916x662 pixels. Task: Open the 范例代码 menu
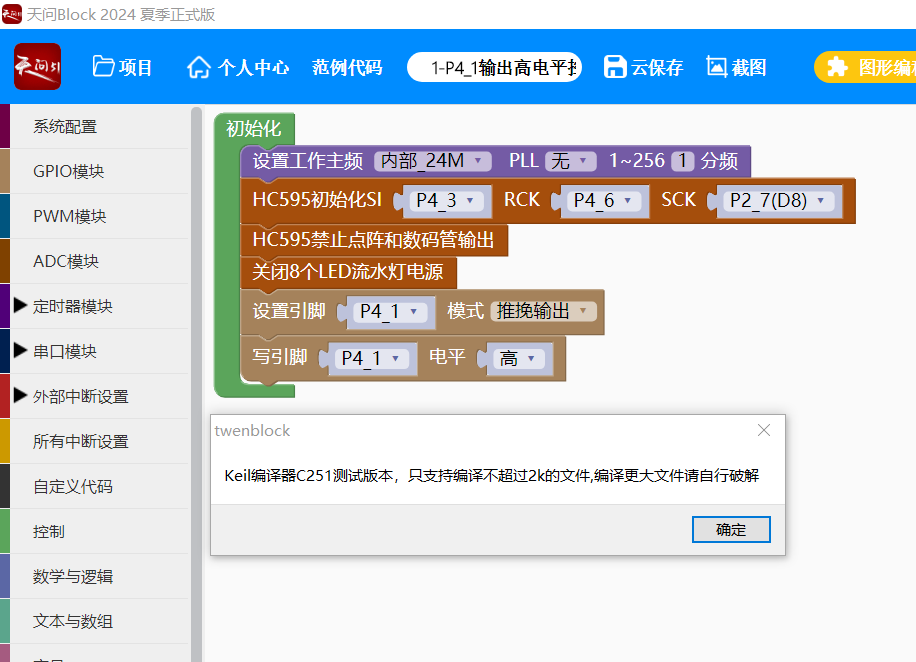pyautogui.click(x=347, y=67)
